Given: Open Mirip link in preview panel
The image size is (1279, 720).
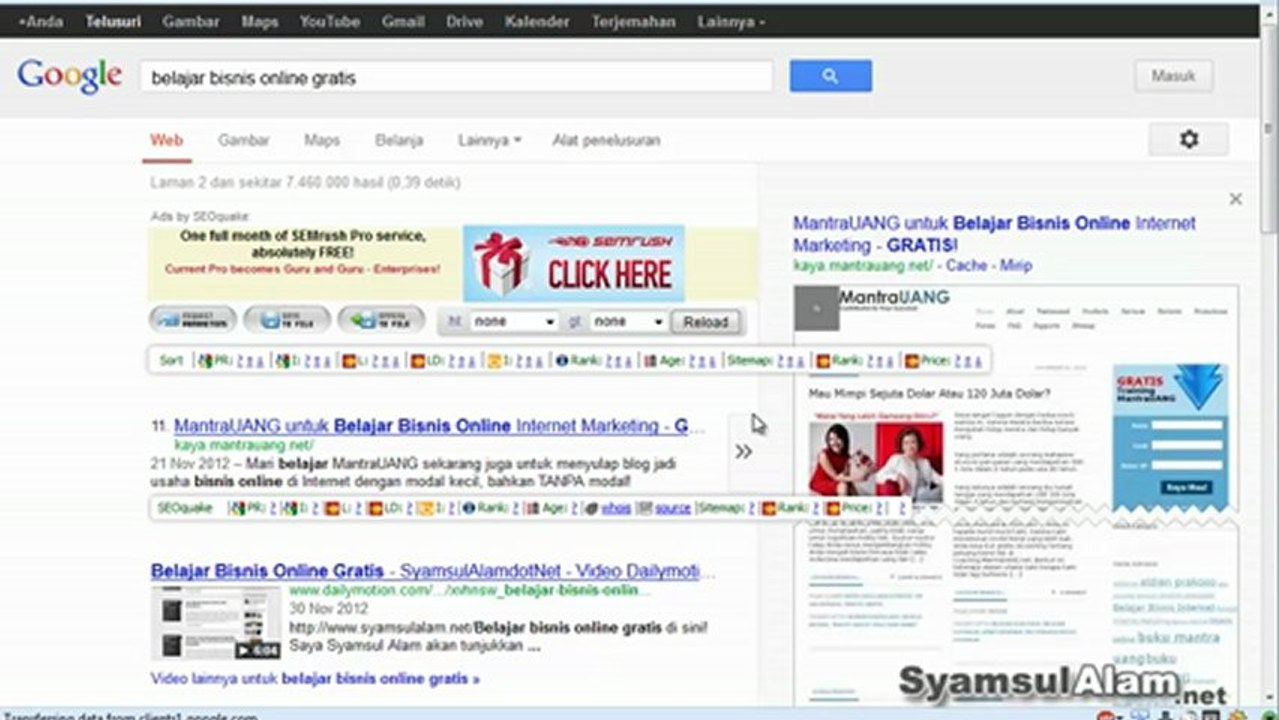Looking at the screenshot, I should tap(1016, 266).
